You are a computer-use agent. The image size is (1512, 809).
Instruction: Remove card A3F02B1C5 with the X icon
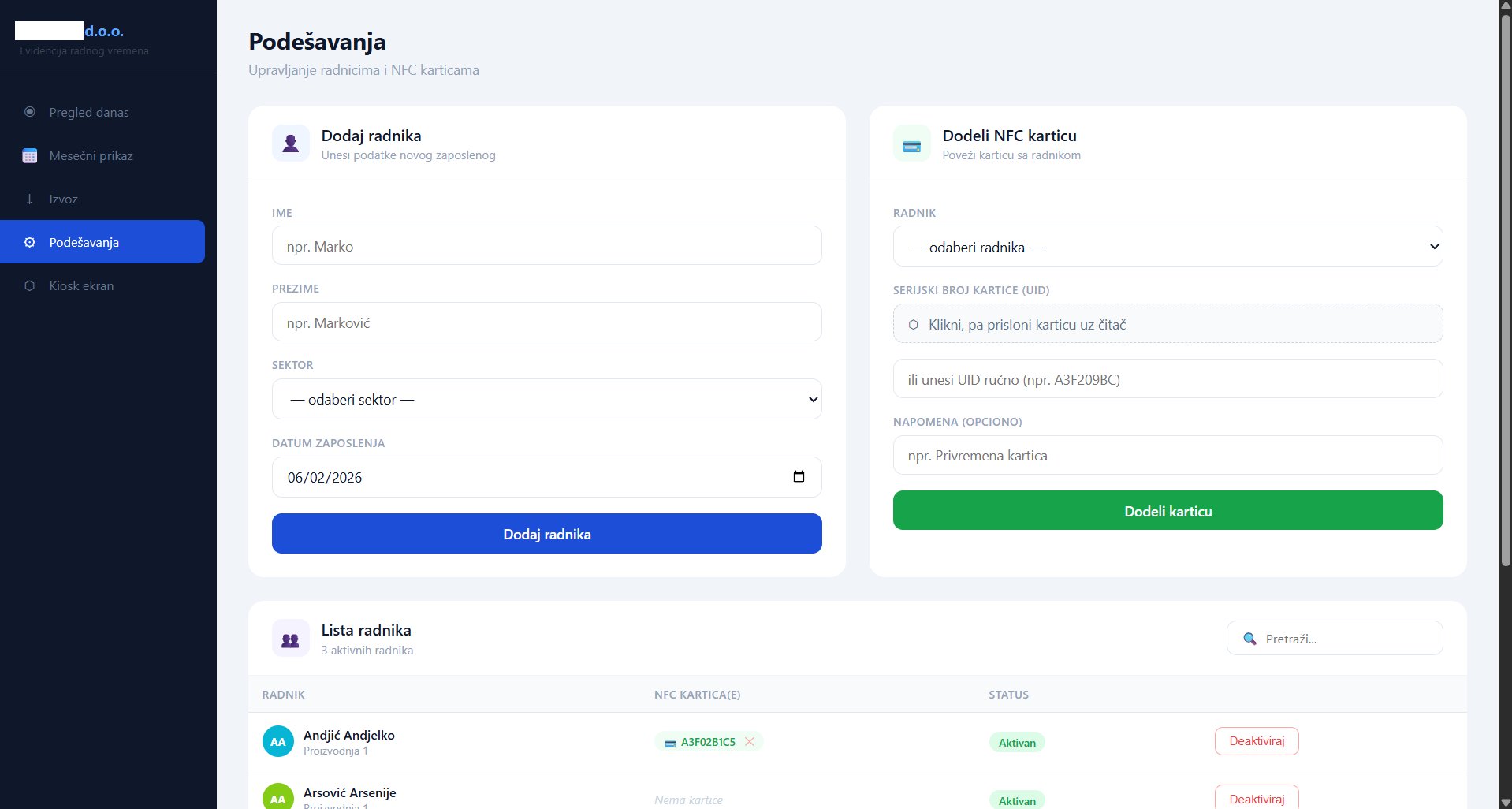[750, 741]
